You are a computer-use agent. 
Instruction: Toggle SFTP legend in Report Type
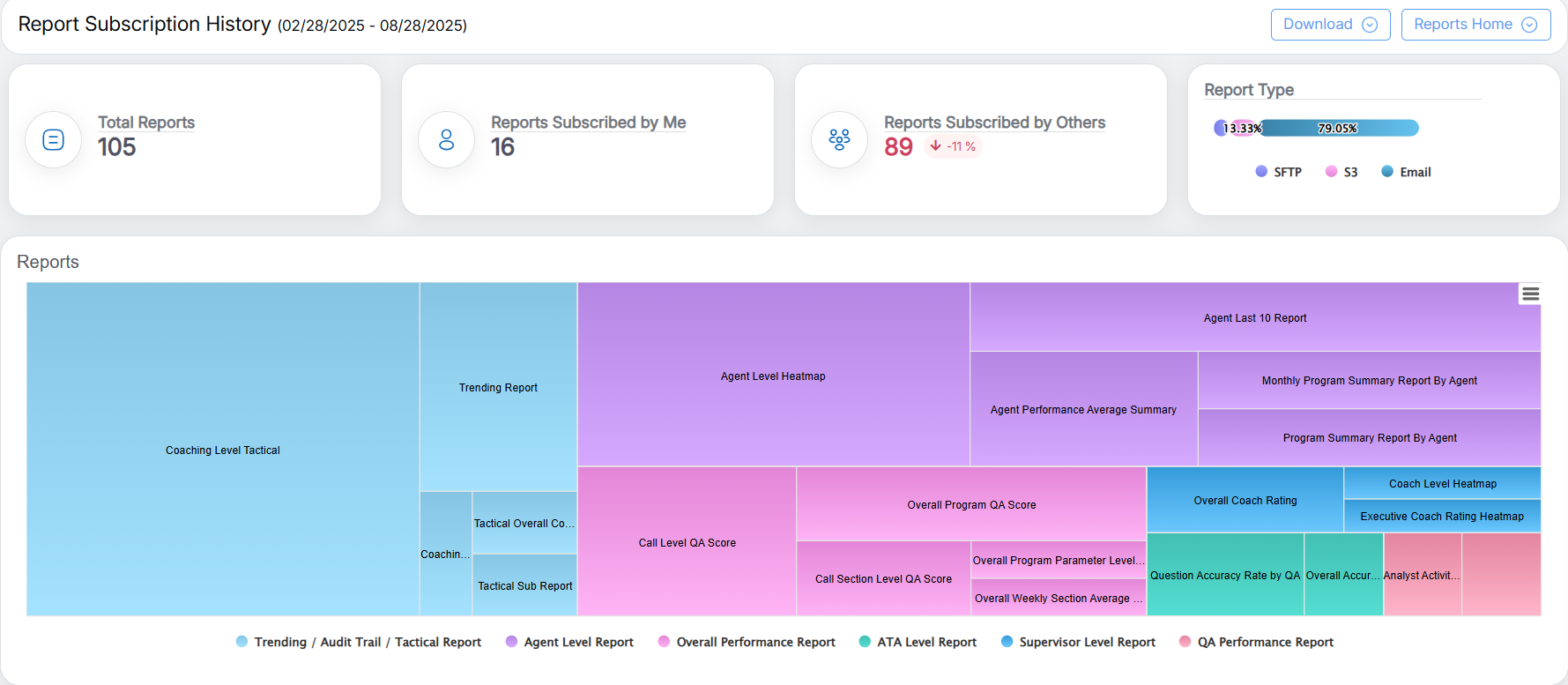1279,172
